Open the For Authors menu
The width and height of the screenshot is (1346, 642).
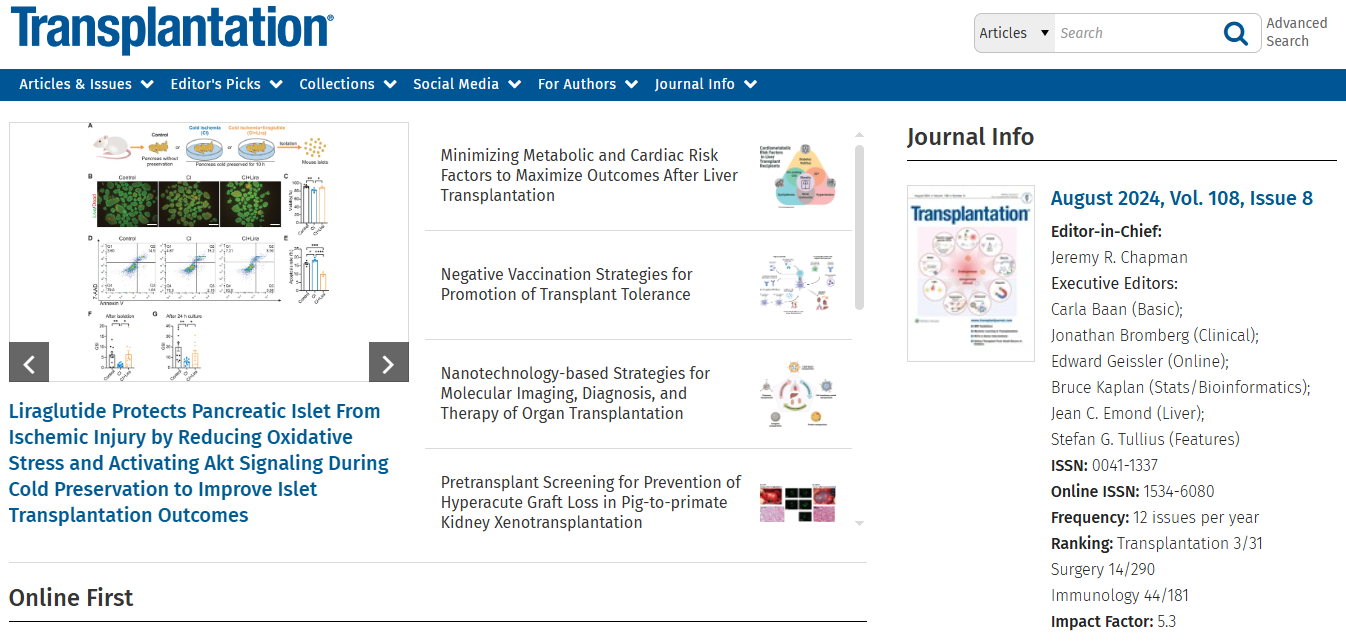pyautogui.click(x=588, y=84)
